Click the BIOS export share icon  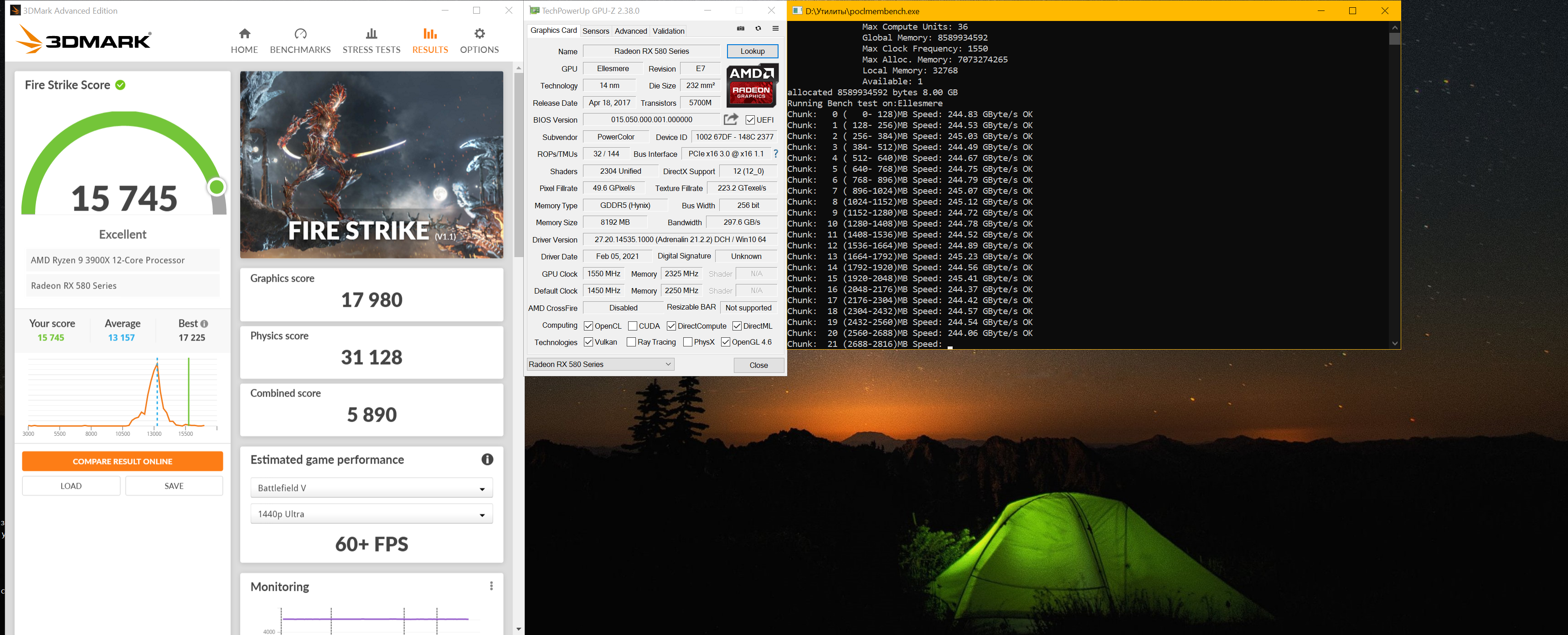(730, 119)
